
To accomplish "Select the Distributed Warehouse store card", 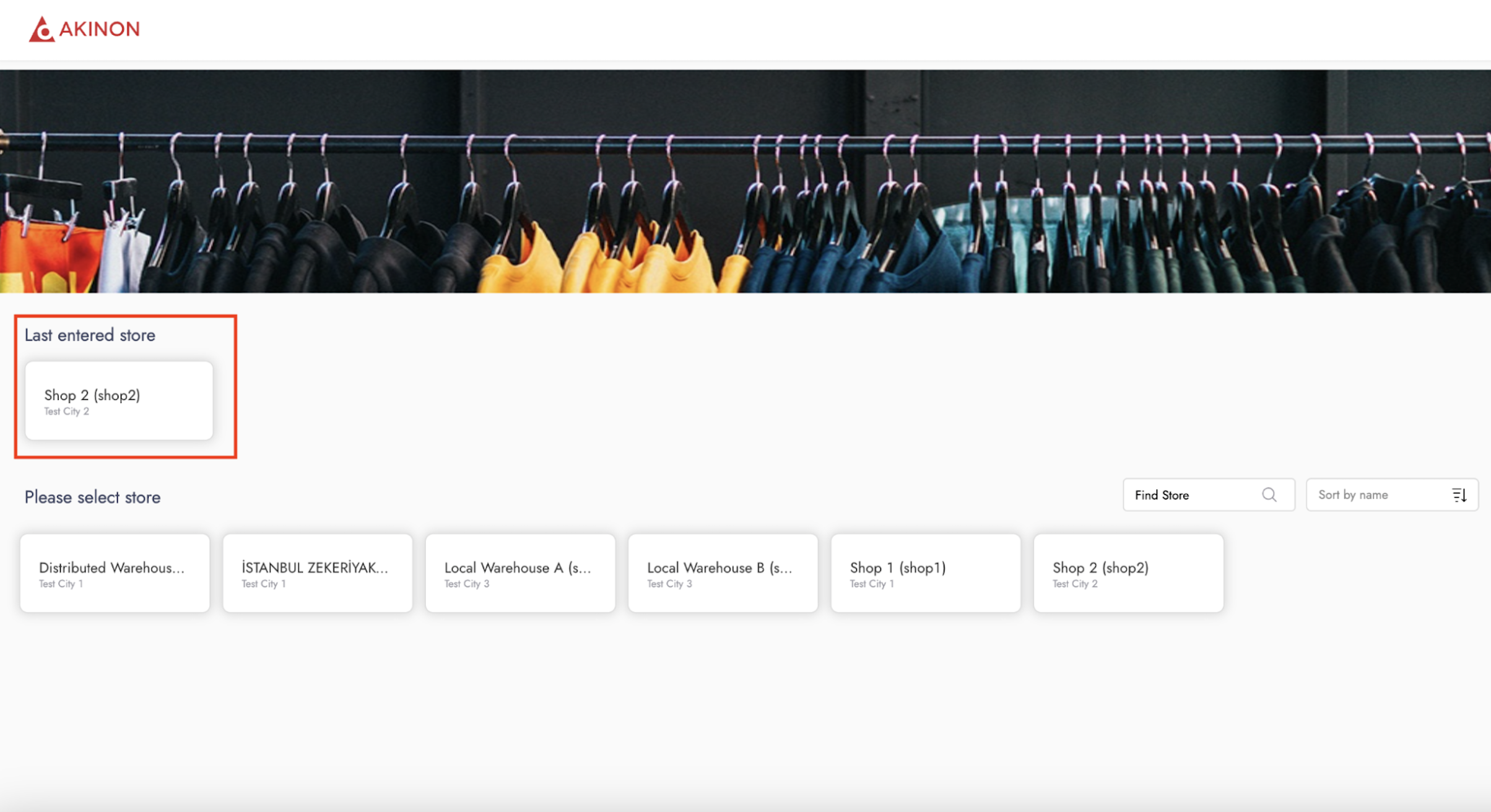I will 115,573.
